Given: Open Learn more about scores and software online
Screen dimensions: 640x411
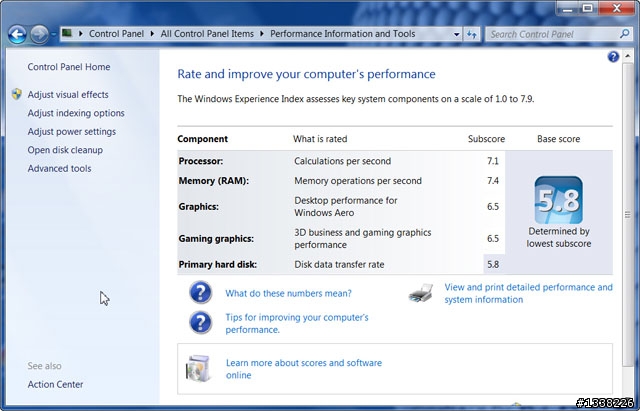Looking at the screenshot, I should click(304, 369).
